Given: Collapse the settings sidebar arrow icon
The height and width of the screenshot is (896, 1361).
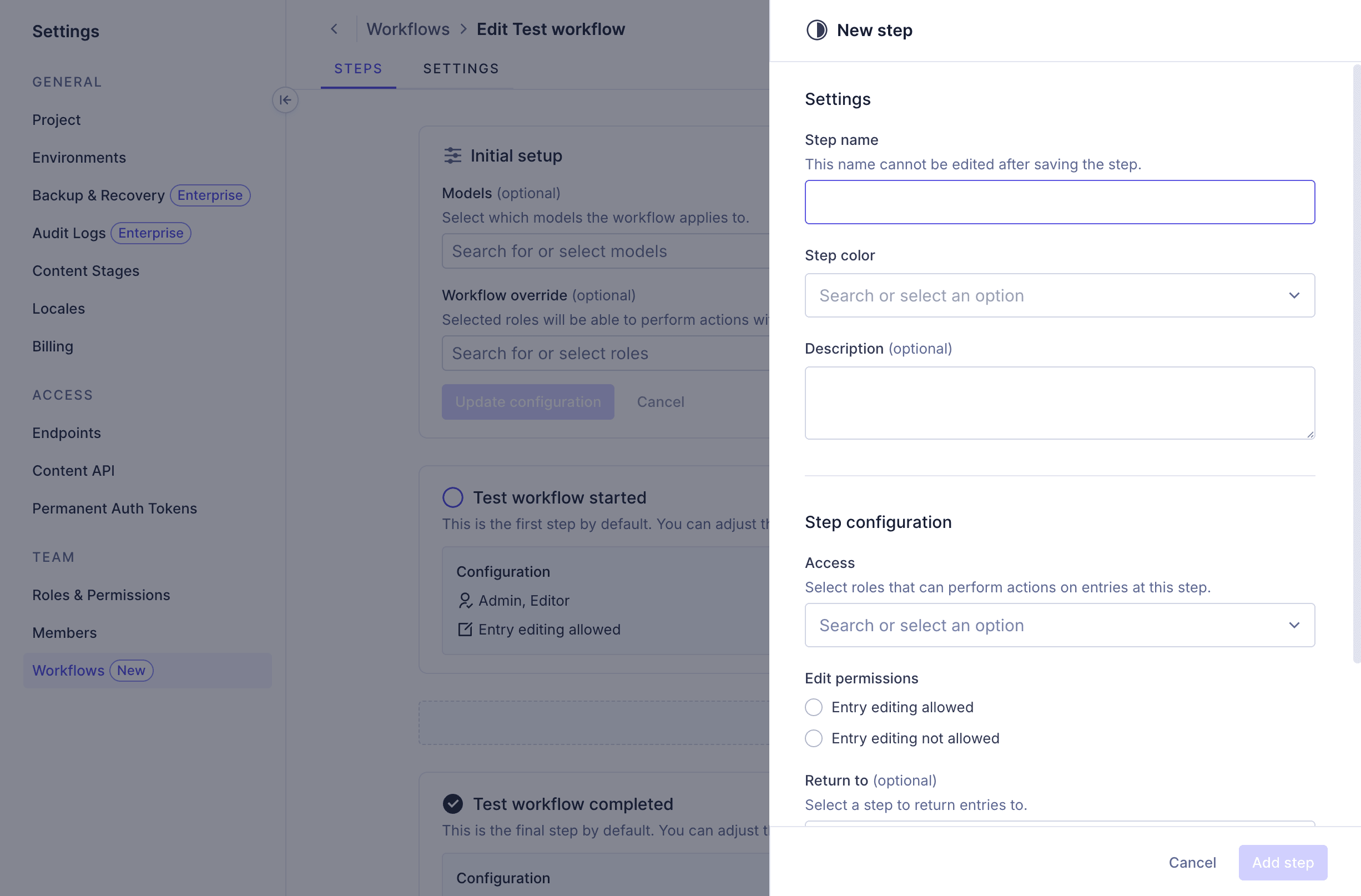Looking at the screenshot, I should coord(285,100).
